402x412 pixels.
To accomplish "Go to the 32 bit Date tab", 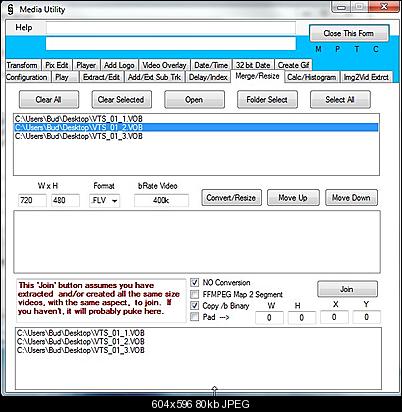I will click(x=253, y=65).
